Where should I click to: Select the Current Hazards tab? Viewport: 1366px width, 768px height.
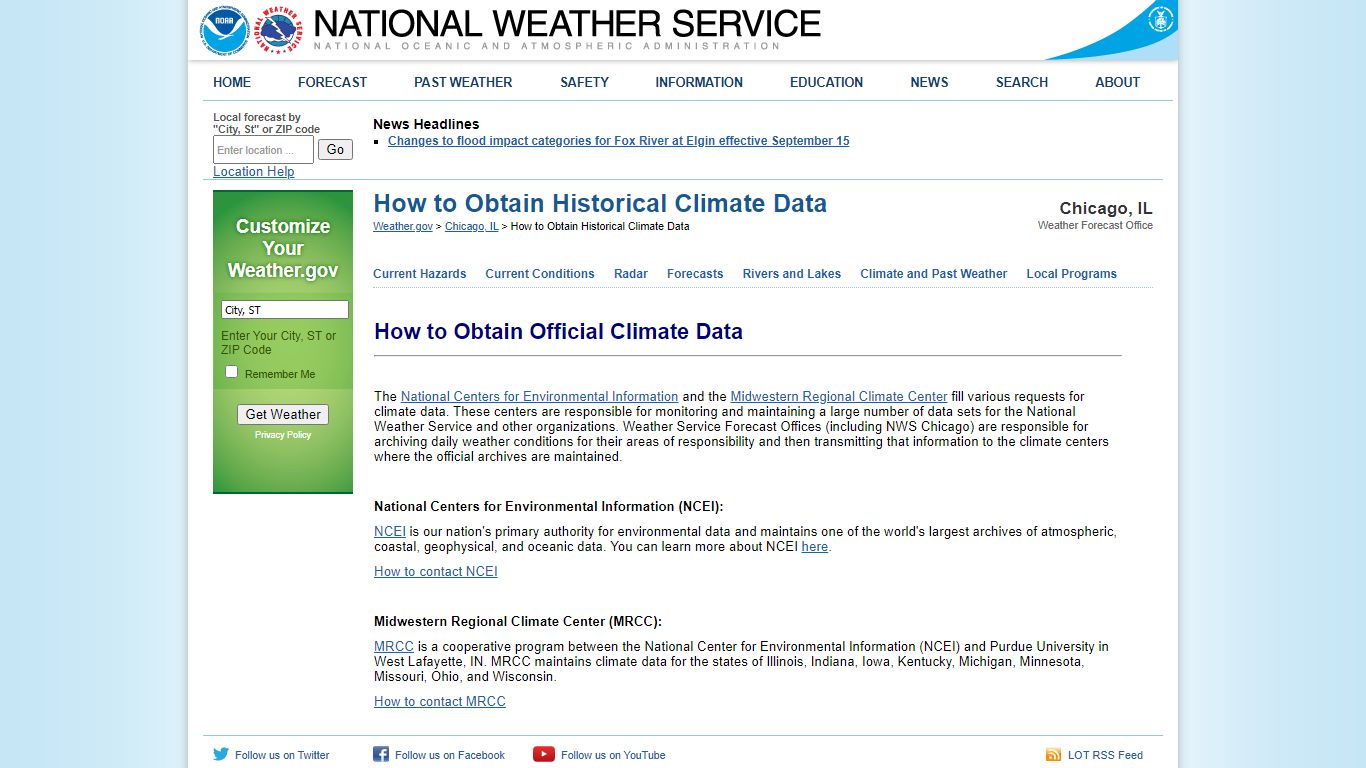pyautogui.click(x=420, y=274)
